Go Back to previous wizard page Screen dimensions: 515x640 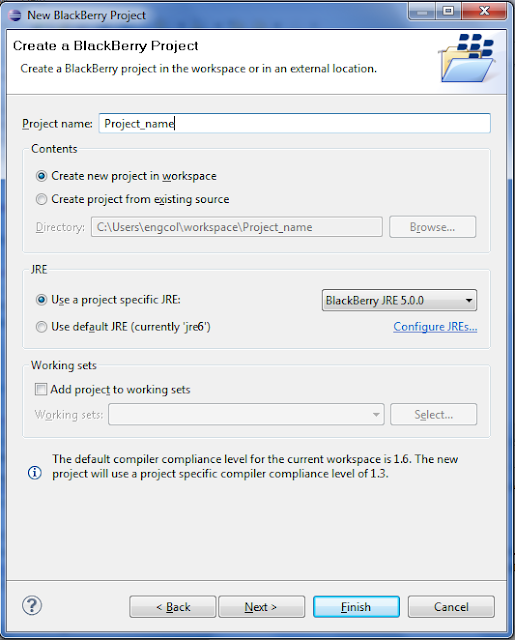coord(173,607)
